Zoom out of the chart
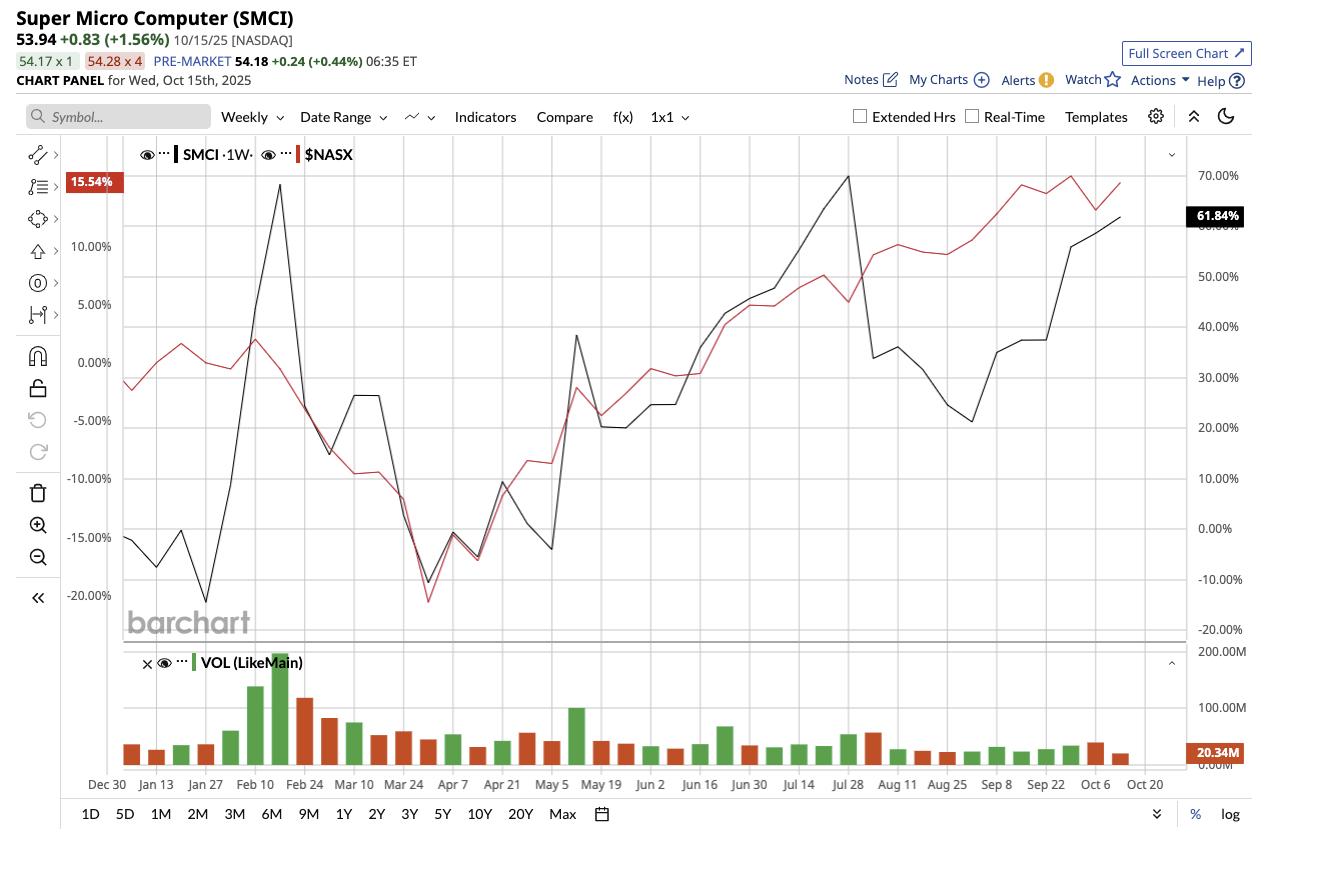1324x888 pixels. pyautogui.click(x=38, y=557)
